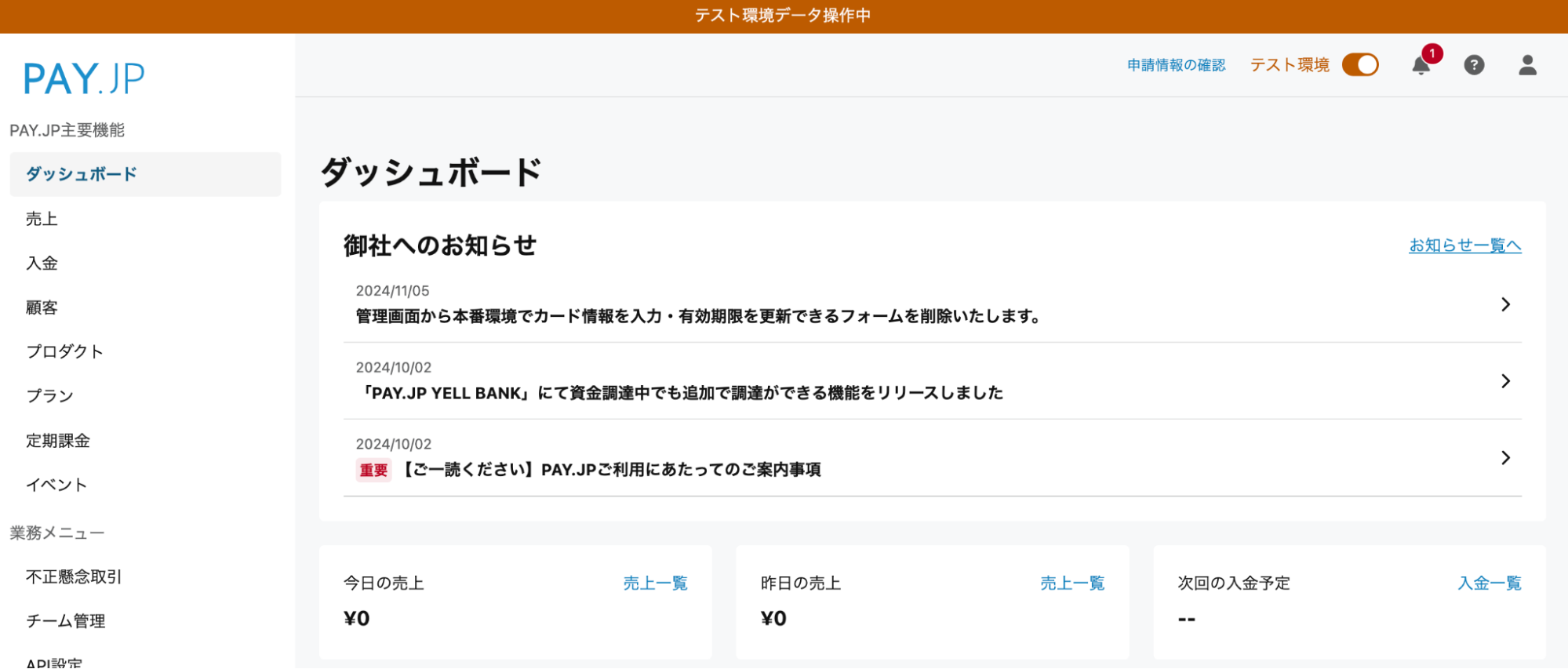
Task: Click 売上一覧 in the 昨日の売上 card
Action: coord(1072,584)
